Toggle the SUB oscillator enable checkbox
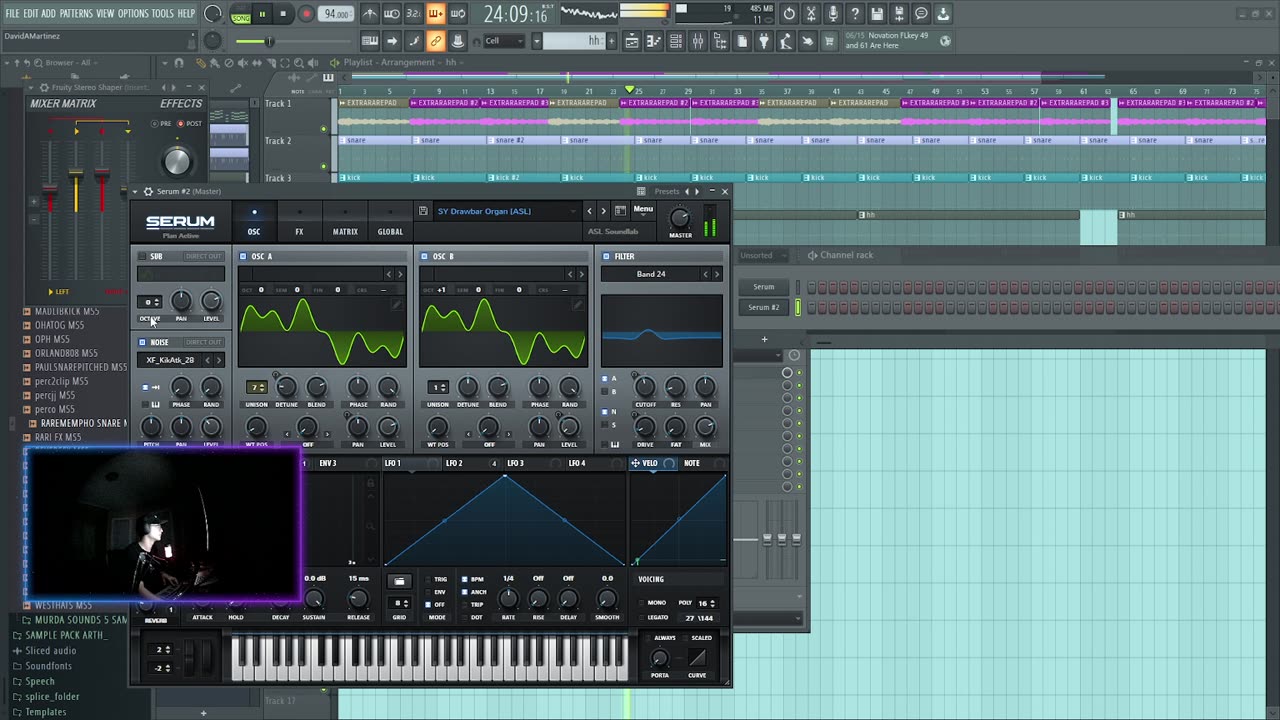1280x720 pixels. point(142,256)
